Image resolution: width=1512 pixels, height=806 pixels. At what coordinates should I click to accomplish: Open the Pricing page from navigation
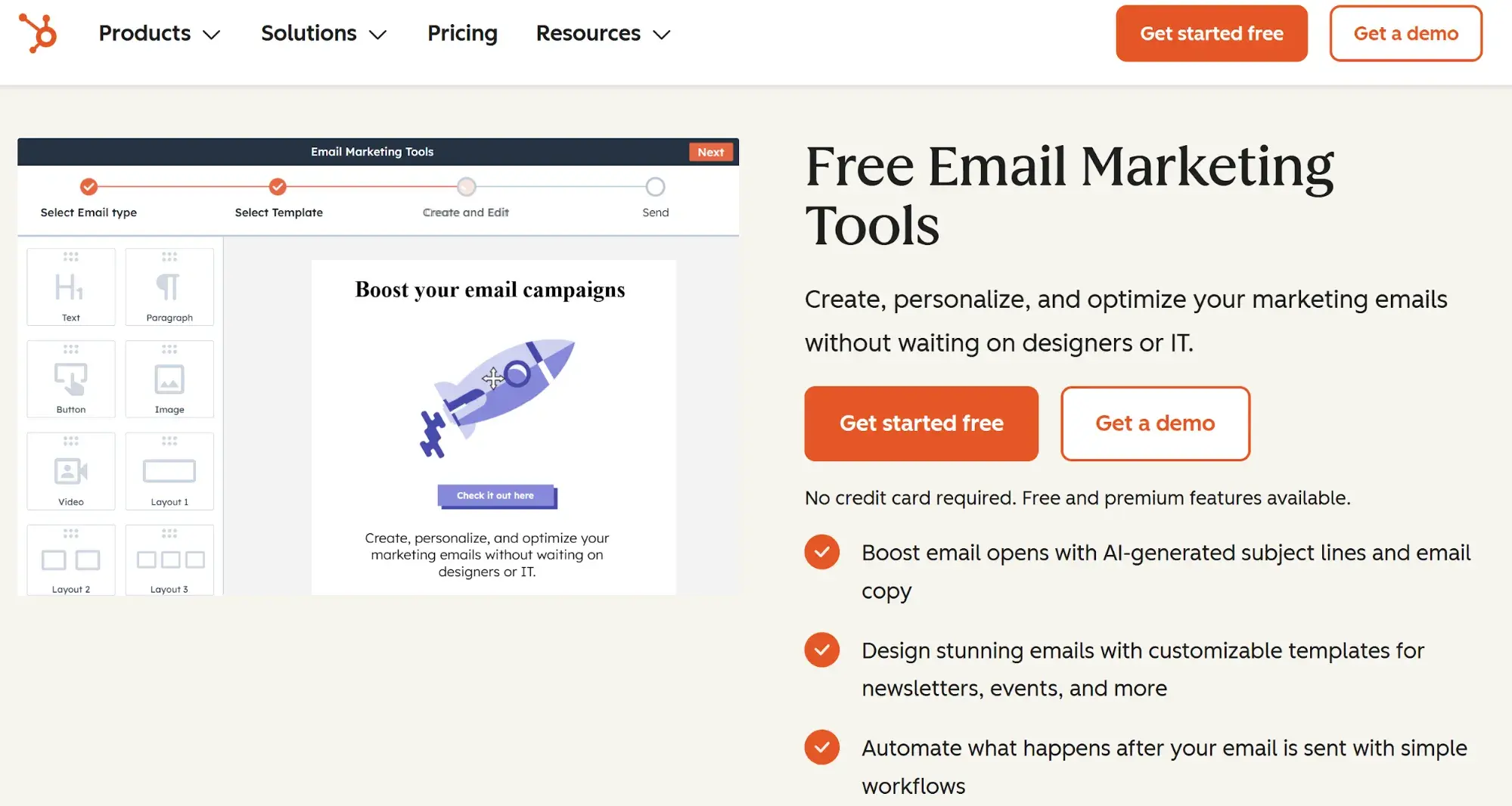(462, 33)
